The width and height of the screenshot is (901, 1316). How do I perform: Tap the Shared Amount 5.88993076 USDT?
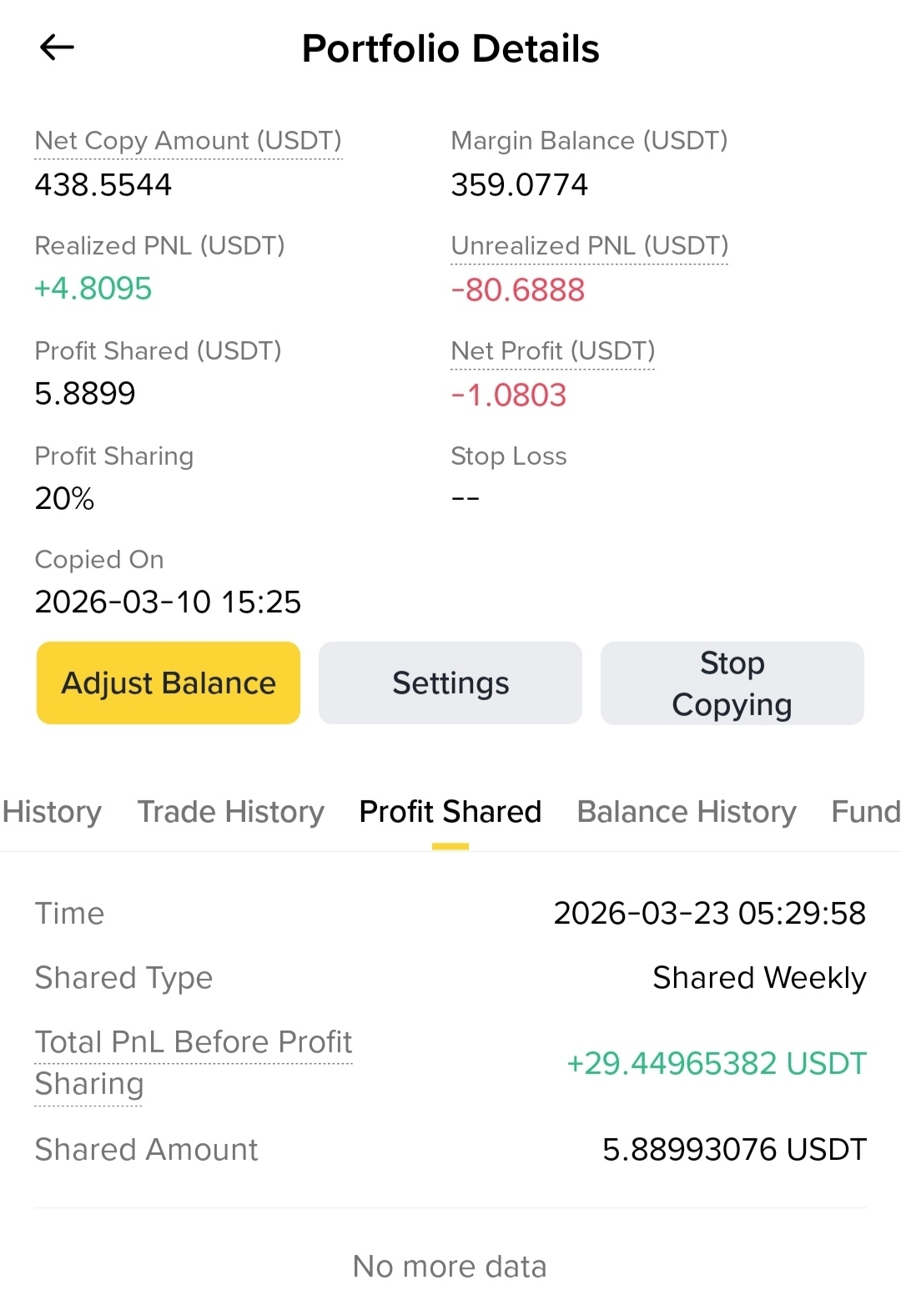click(734, 1149)
